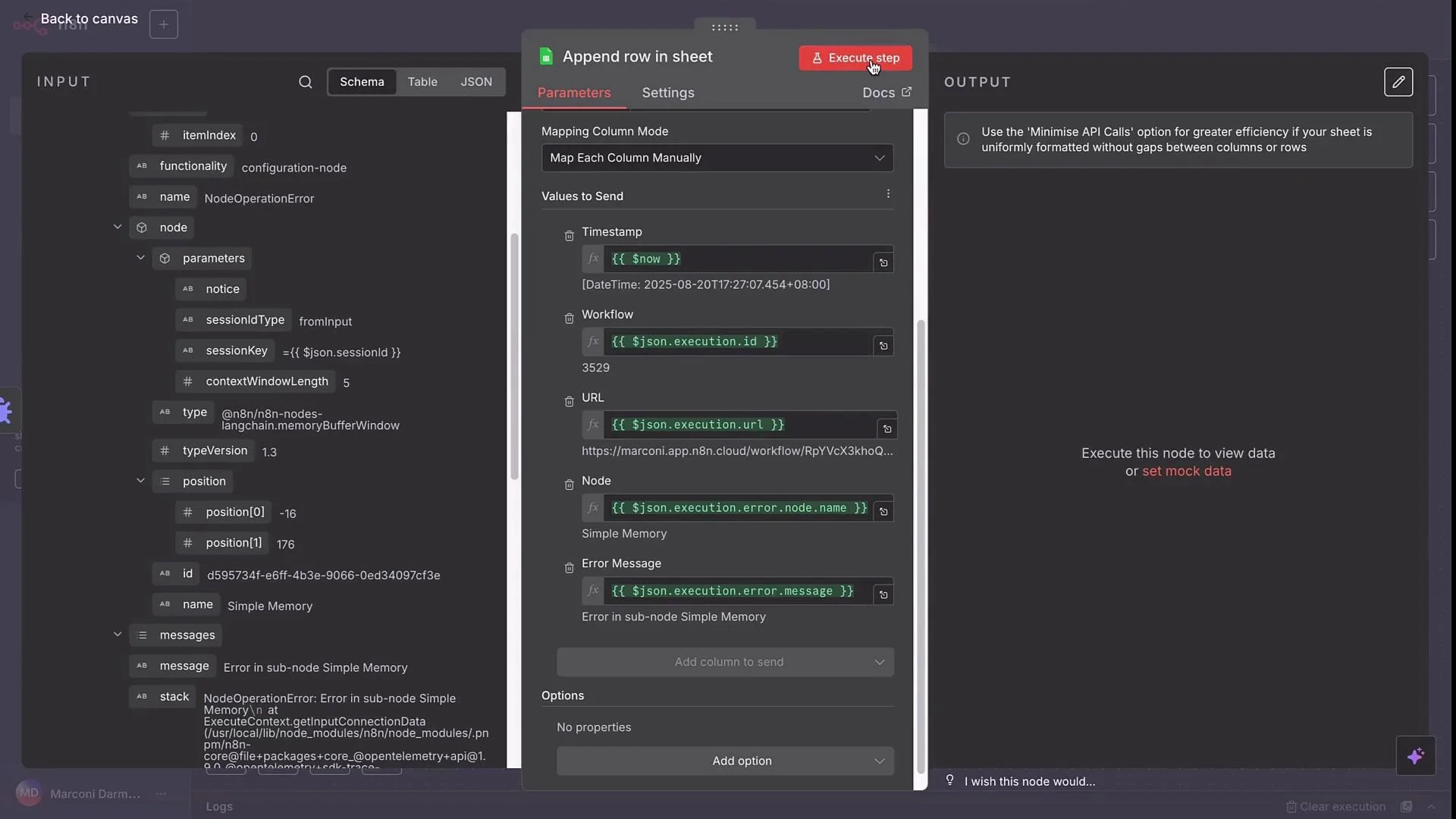Image resolution: width=1456 pixels, height=819 pixels.
Task: Click the URL expression field
Action: tap(739, 425)
